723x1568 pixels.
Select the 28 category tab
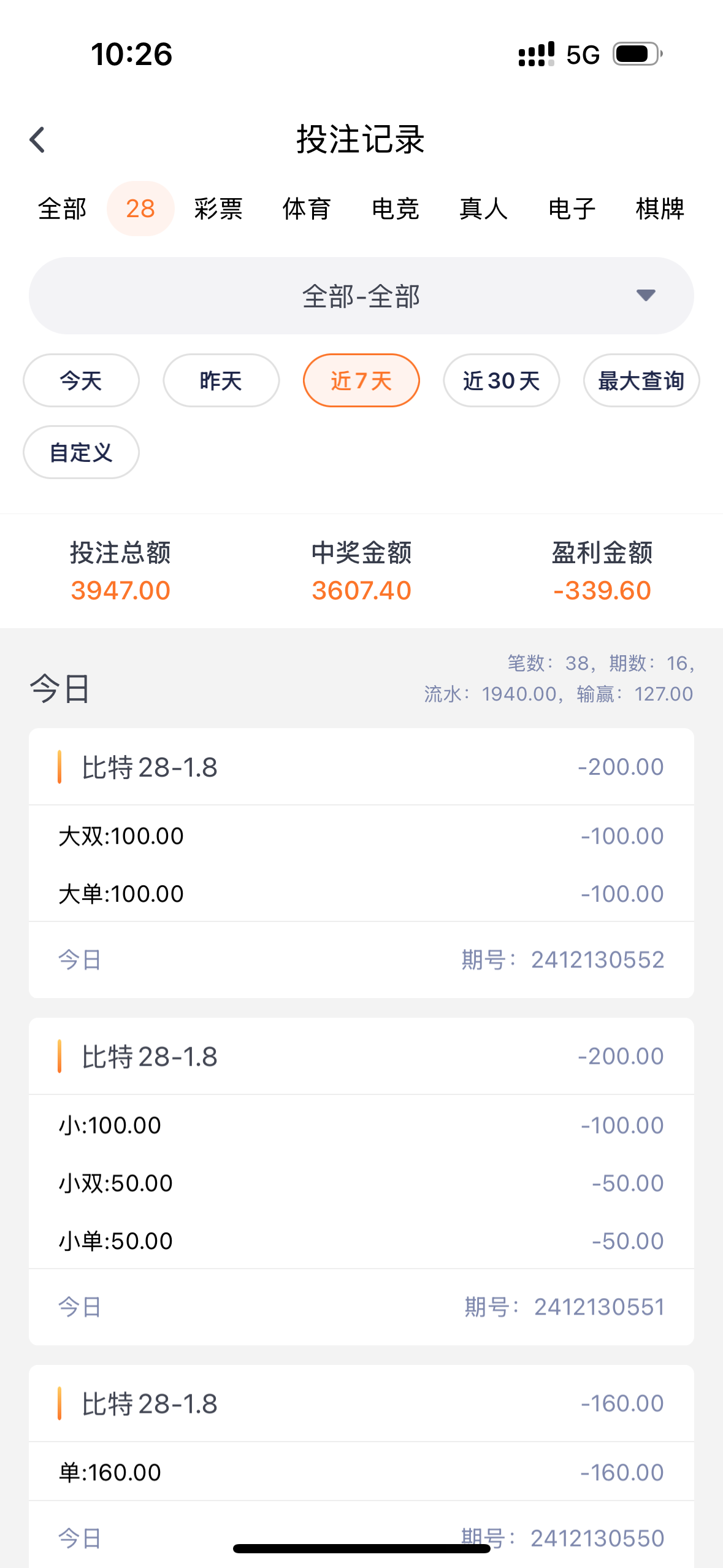pos(140,209)
